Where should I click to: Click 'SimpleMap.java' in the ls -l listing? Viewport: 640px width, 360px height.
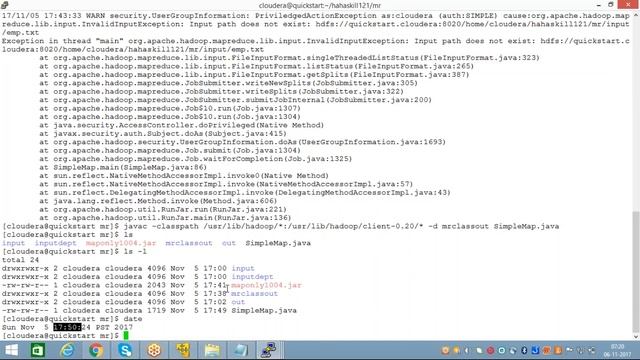click(x=264, y=310)
